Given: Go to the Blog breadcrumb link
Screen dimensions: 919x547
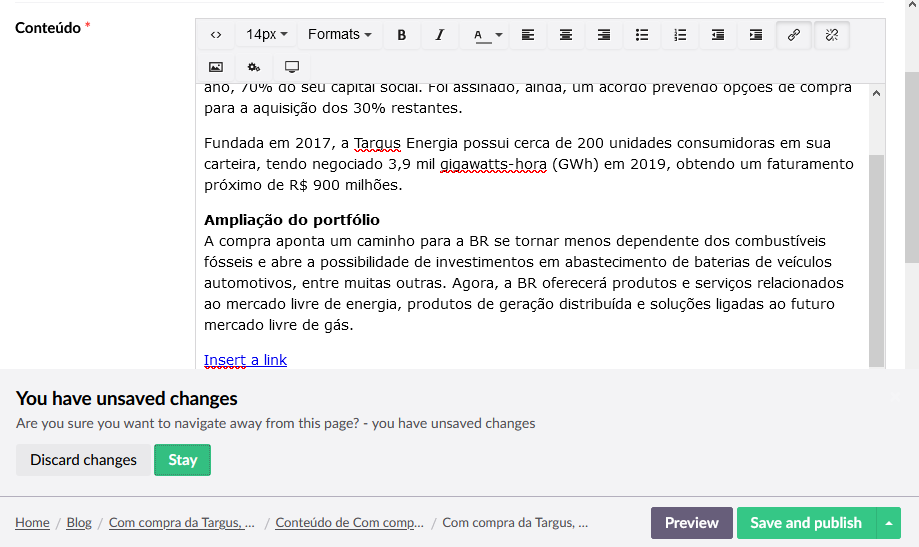Looking at the screenshot, I should pyautogui.click(x=79, y=523).
